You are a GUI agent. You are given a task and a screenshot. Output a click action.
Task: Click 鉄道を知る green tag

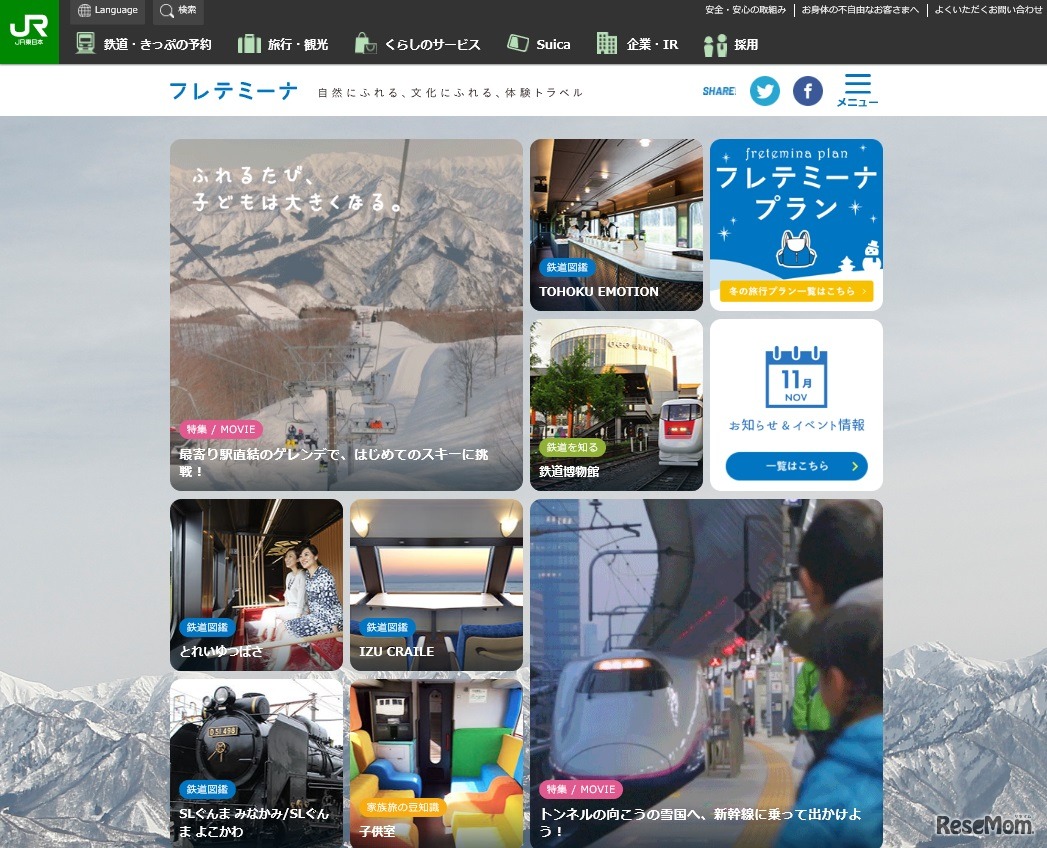[x=572, y=447]
